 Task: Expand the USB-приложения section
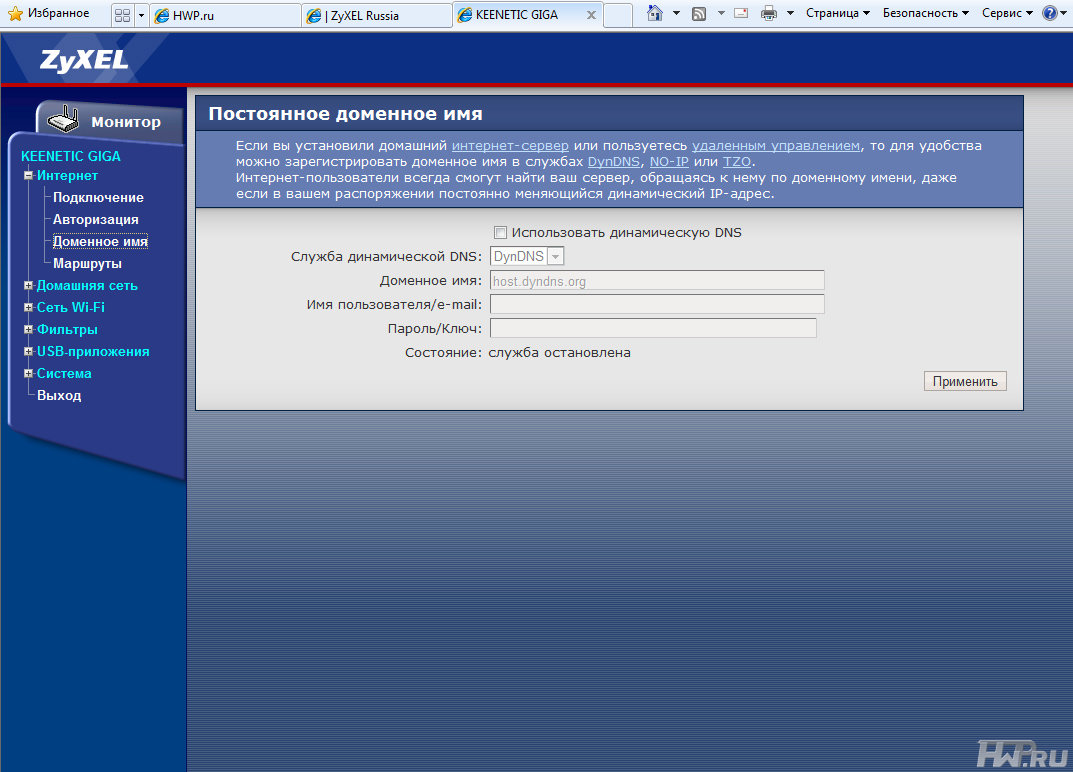point(28,351)
